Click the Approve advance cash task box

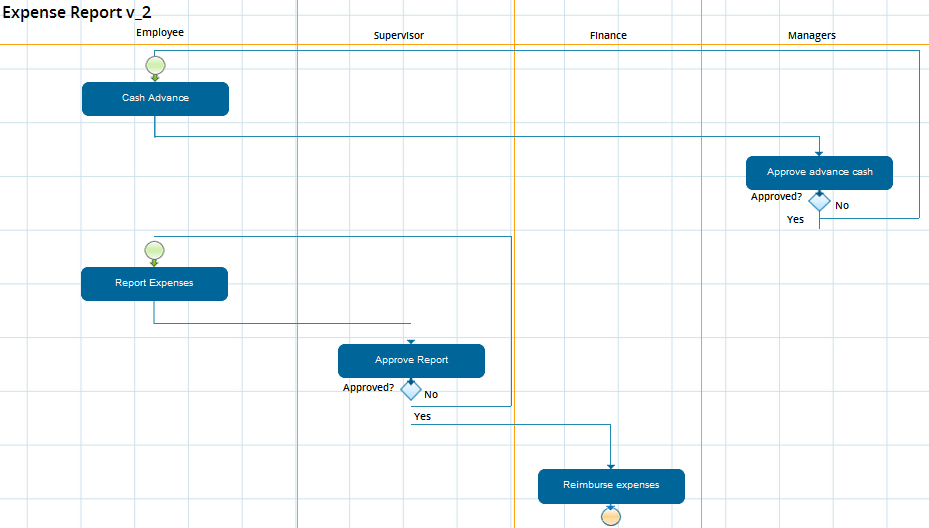[819, 172]
